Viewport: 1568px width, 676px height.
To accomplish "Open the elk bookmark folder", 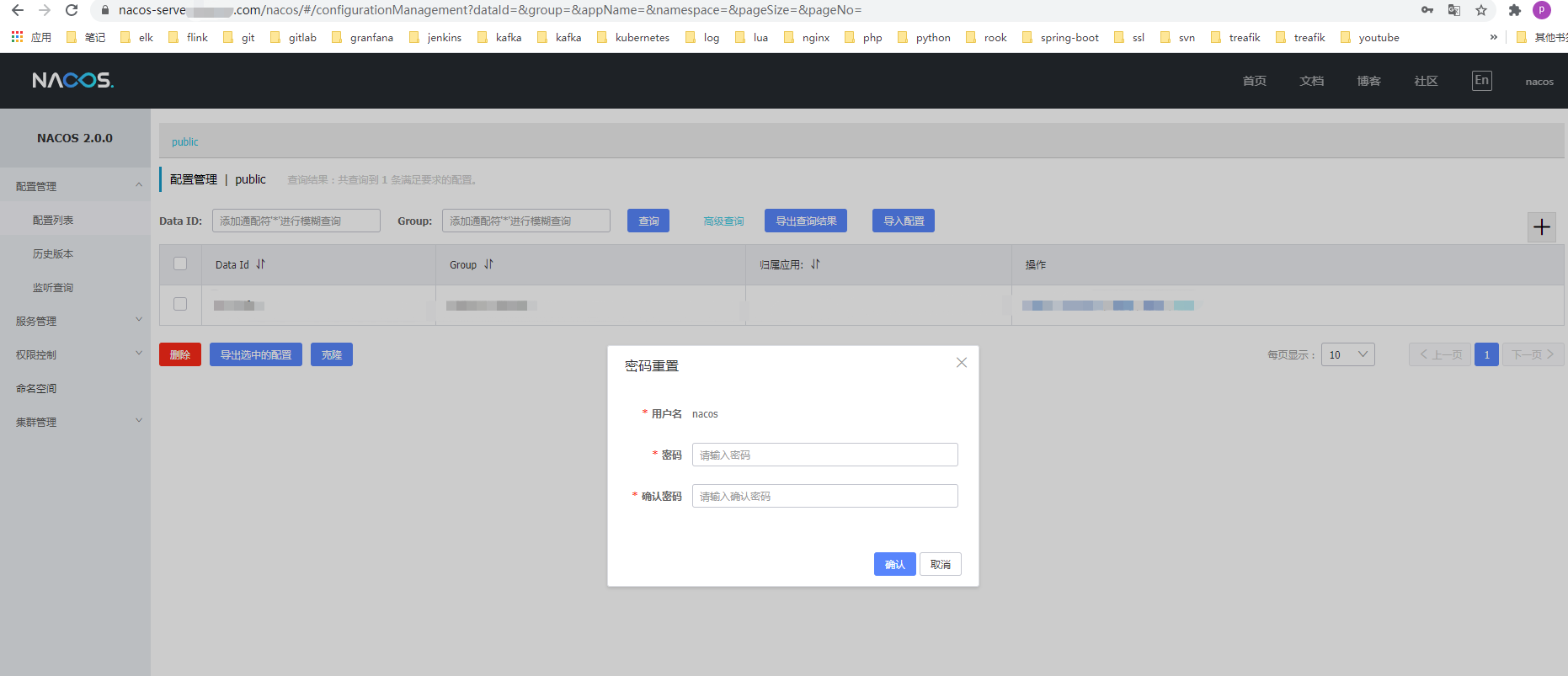I will point(137,37).
